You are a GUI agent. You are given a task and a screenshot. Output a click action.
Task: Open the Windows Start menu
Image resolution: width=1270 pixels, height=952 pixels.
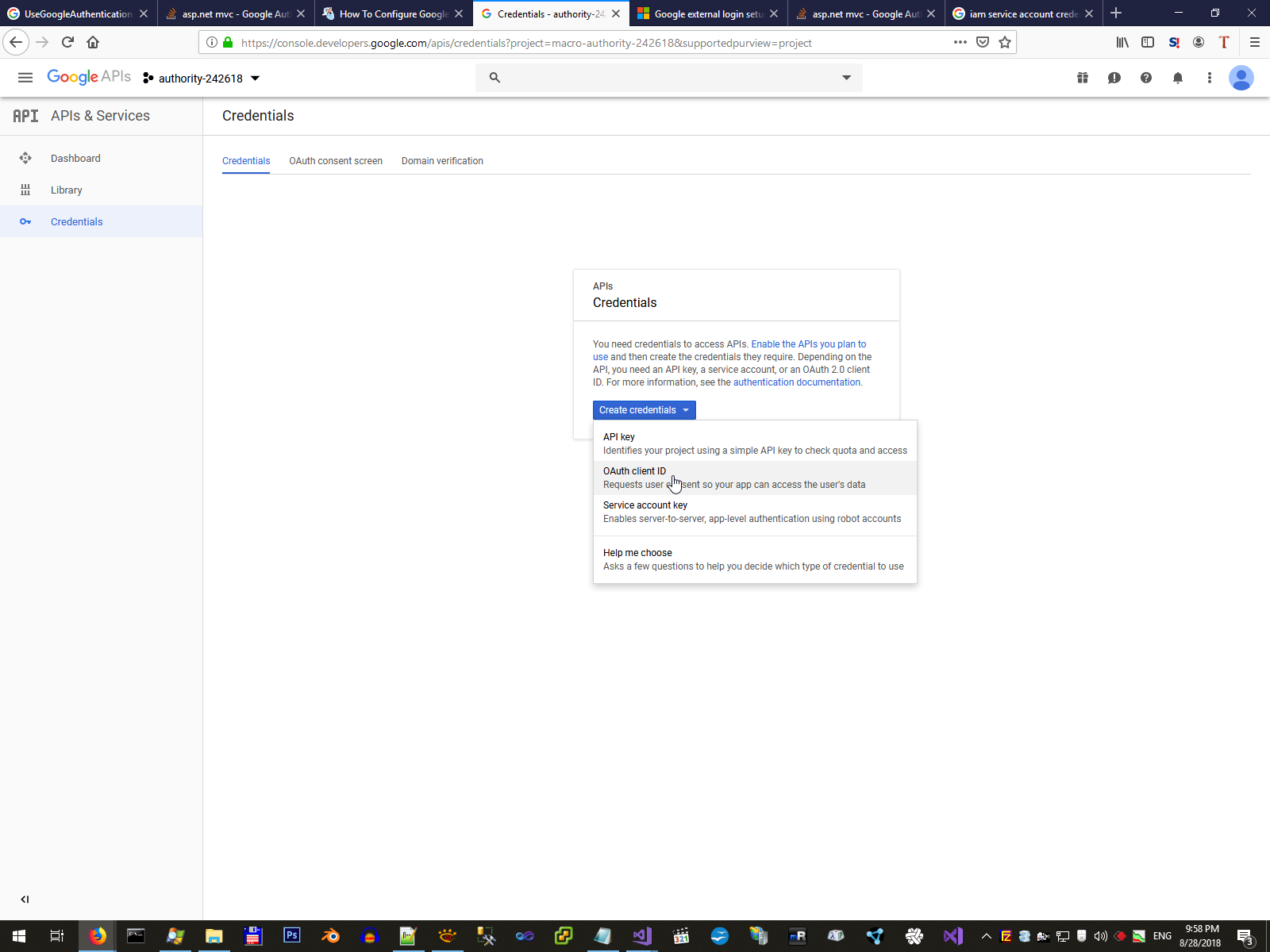[x=19, y=936]
